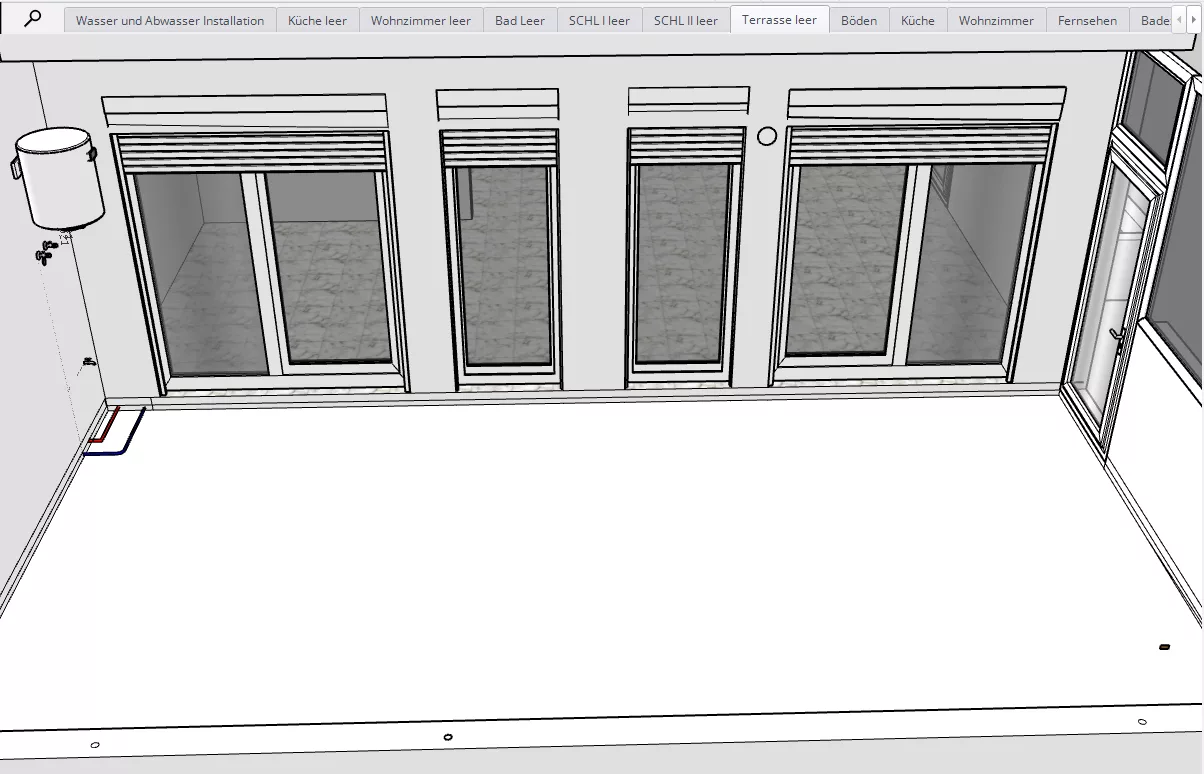Click the search magnifier icon
The height and width of the screenshot is (774, 1204).
pyautogui.click(x=33, y=19)
